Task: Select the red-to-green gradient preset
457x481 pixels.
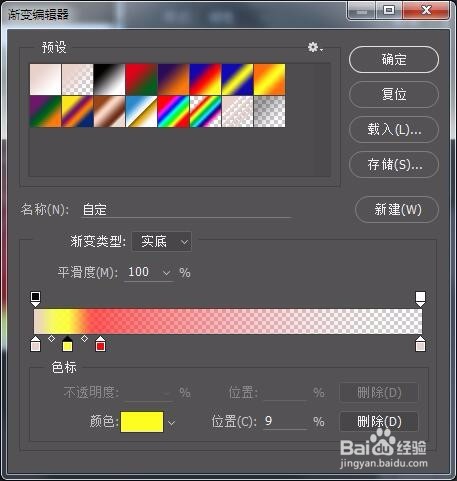Action: pos(141,80)
